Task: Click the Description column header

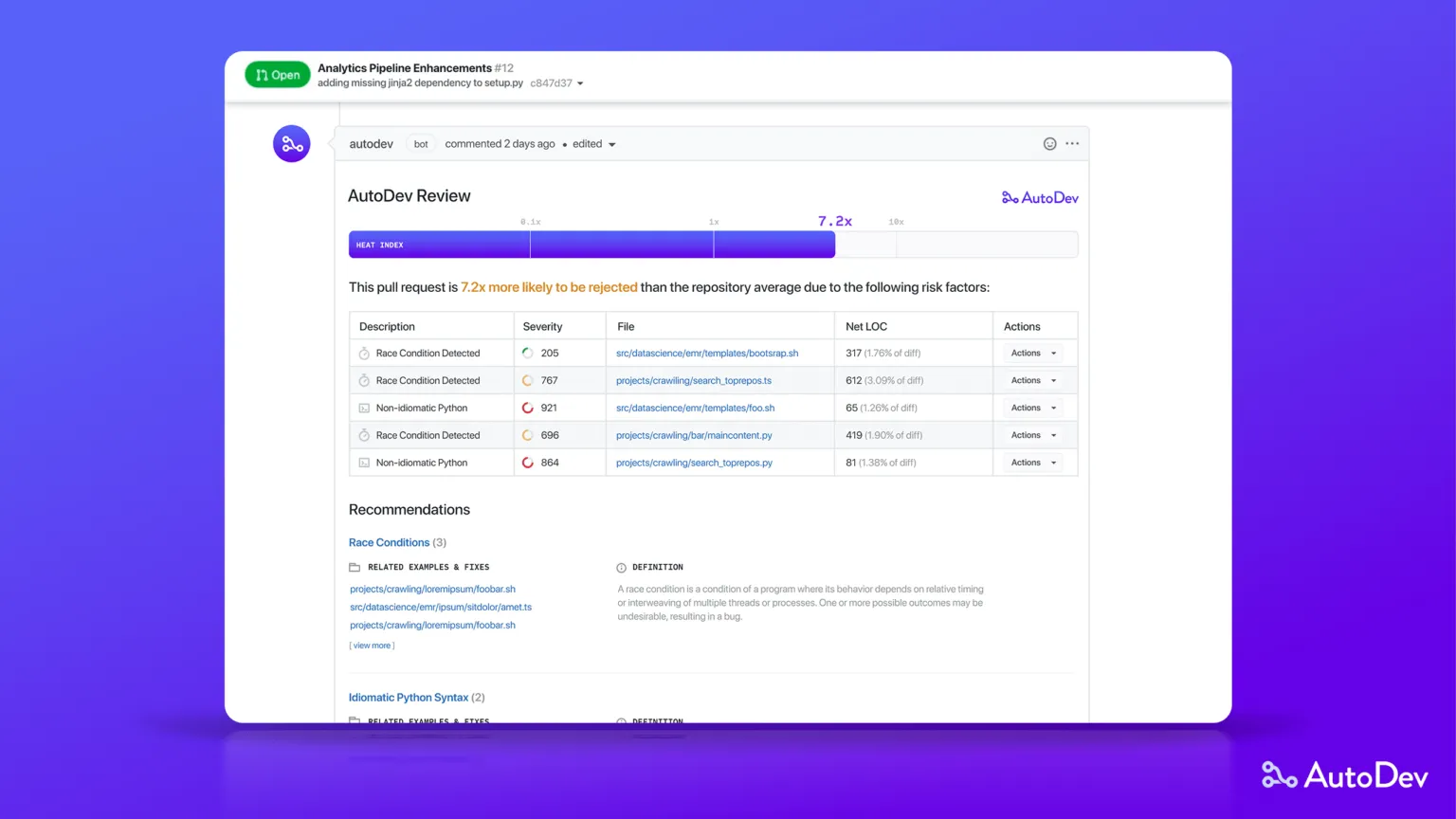Action: click(387, 326)
